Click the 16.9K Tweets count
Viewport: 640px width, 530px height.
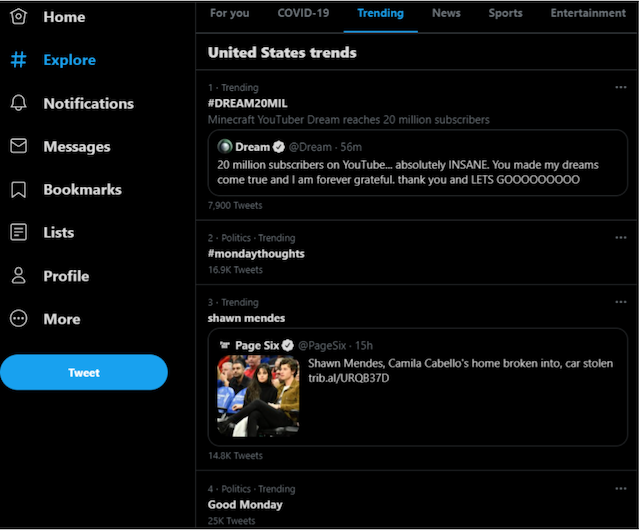[x=235, y=270]
